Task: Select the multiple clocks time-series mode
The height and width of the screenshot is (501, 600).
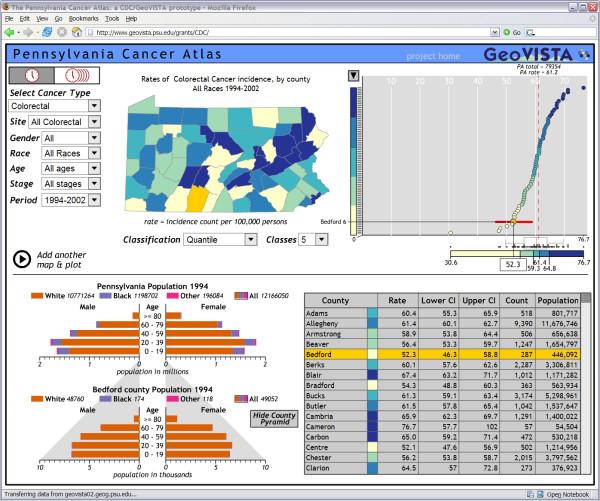Action: (x=77, y=75)
